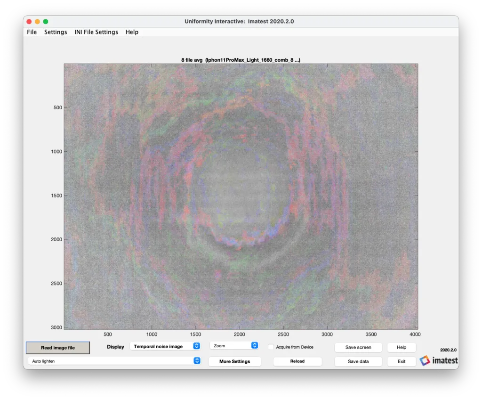The image size is (482, 400).
Task: Click the Help button near Save screen
Action: coord(401,347)
